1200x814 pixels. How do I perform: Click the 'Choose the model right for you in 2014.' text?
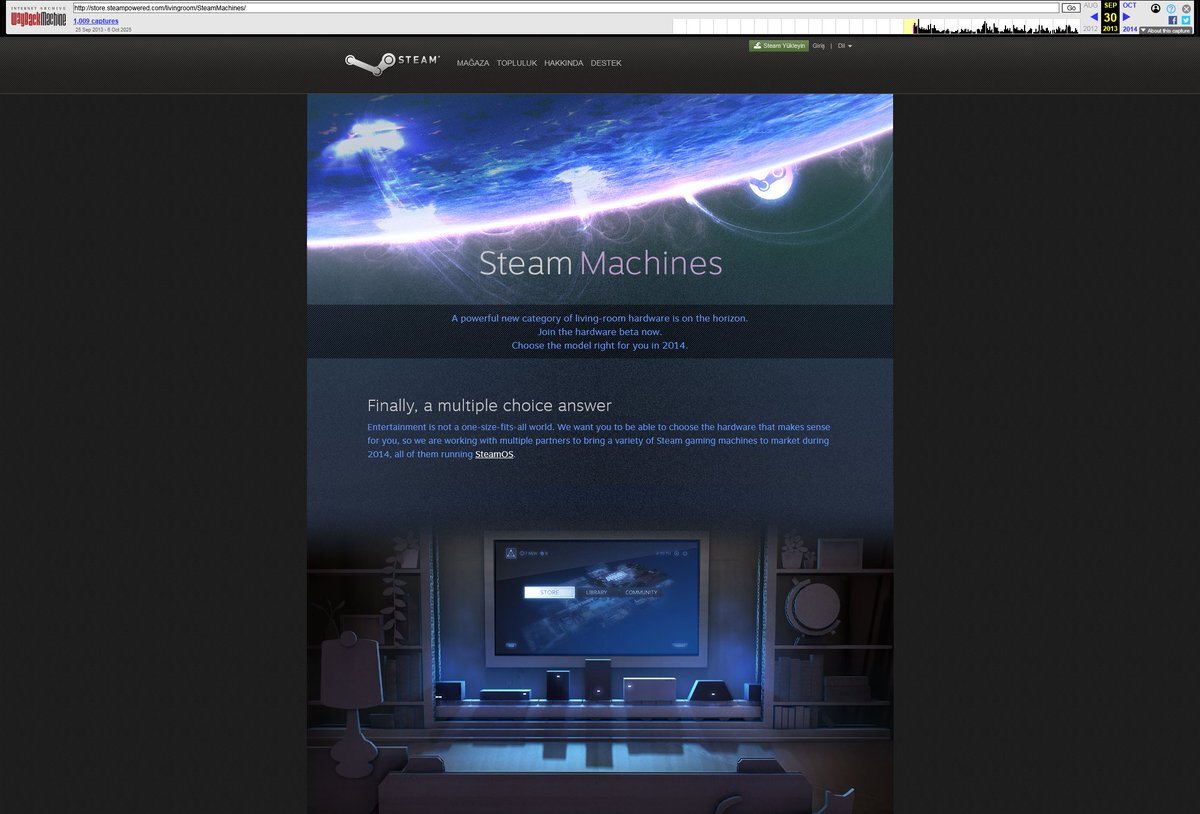[x=600, y=345]
